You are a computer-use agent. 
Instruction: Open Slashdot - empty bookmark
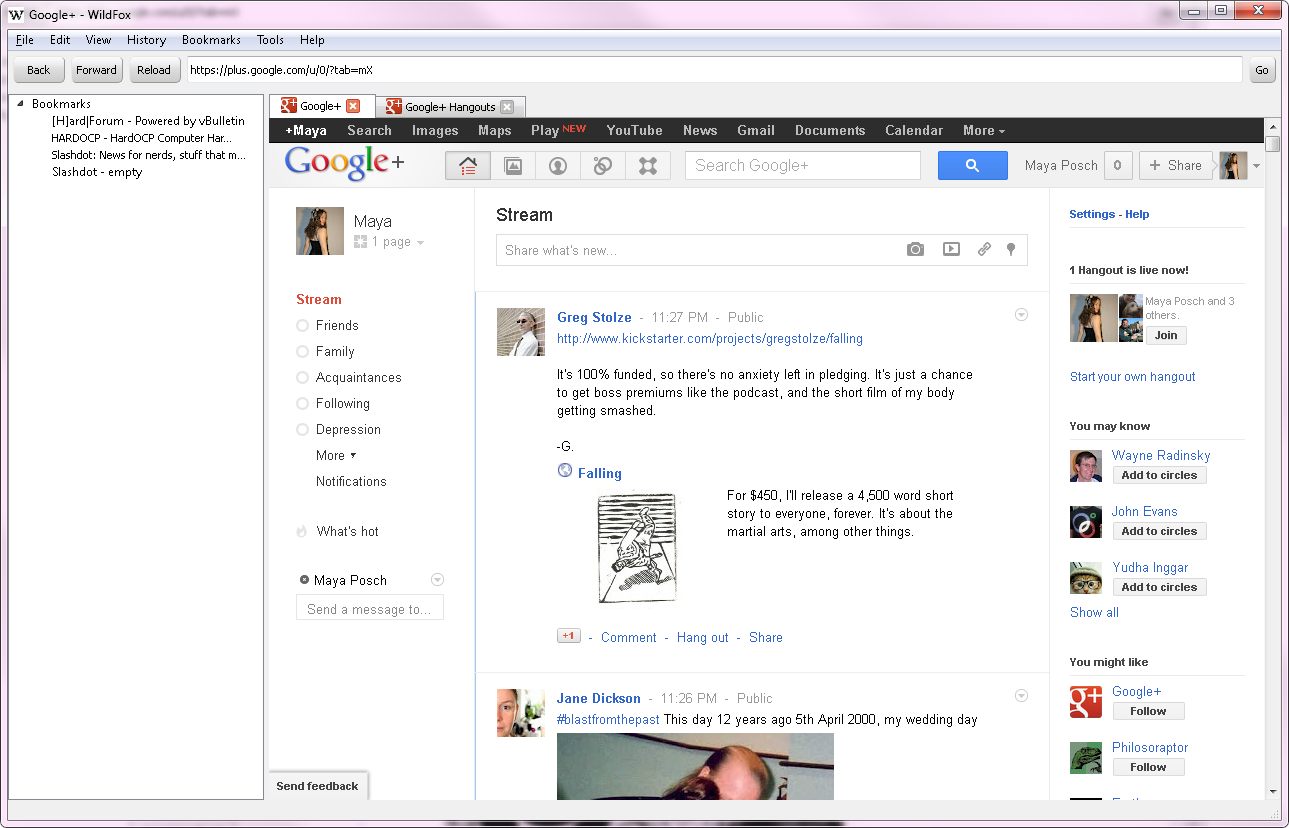click(97, 172)
